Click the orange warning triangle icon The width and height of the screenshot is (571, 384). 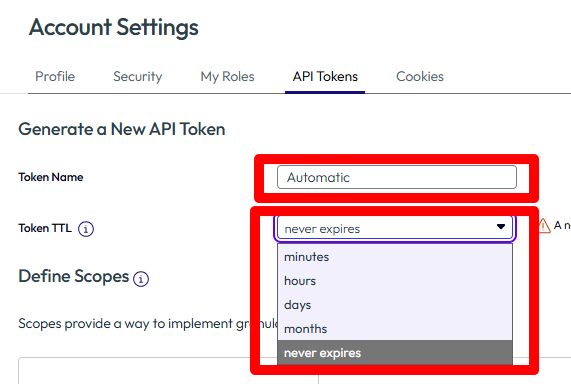pos(544,226)
